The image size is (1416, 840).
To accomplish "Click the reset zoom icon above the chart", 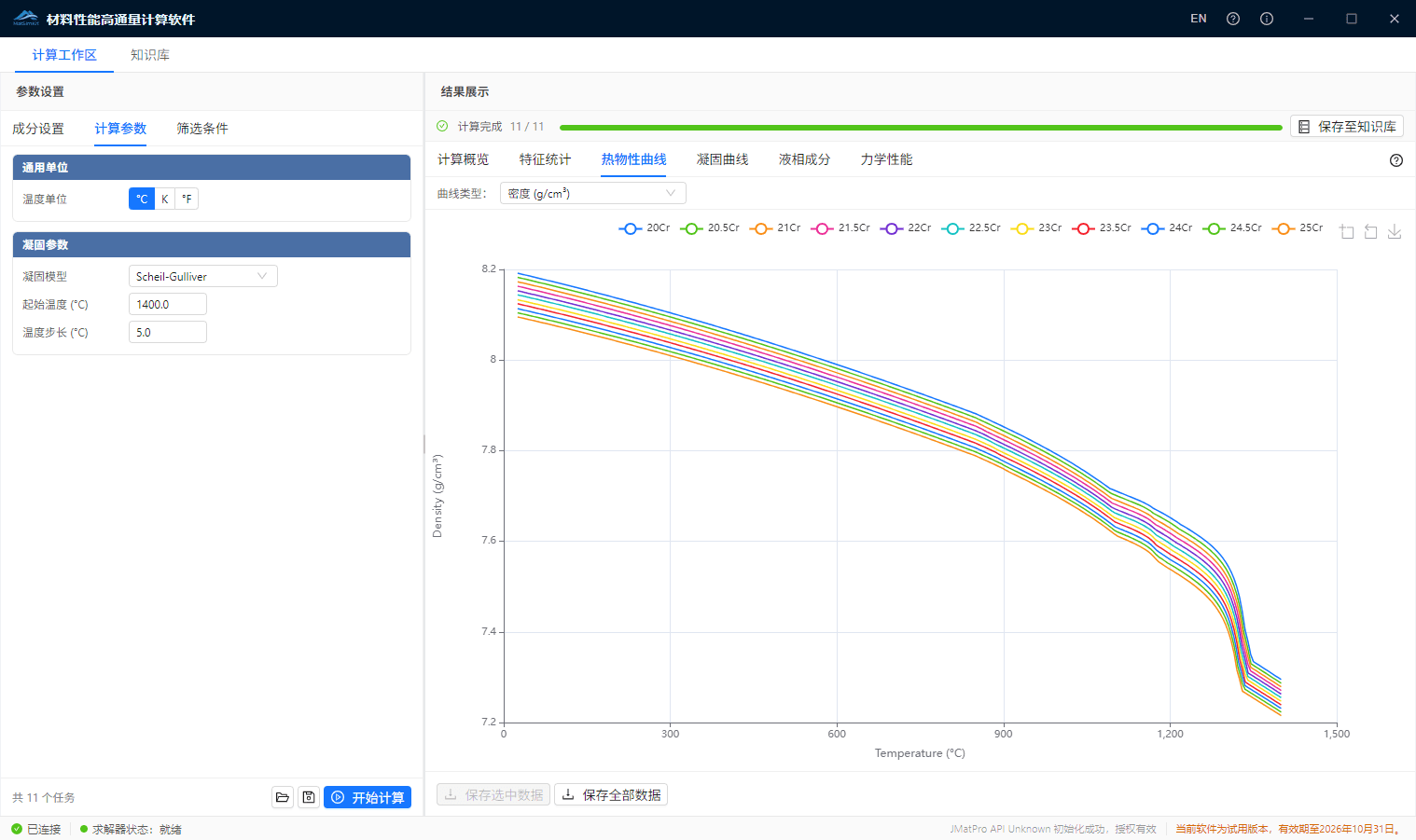I will [1370, 231].
